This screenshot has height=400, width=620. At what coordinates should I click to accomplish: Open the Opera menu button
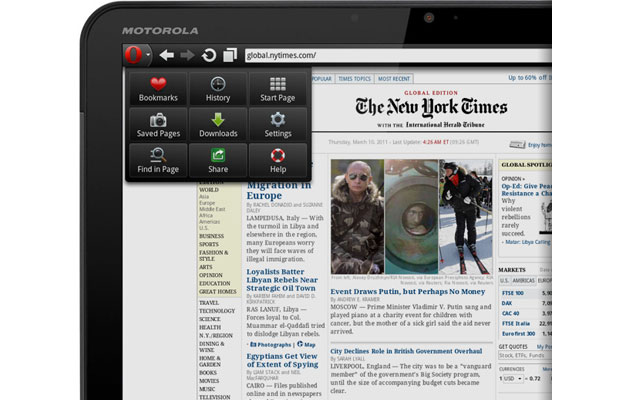tap(137, 56)
